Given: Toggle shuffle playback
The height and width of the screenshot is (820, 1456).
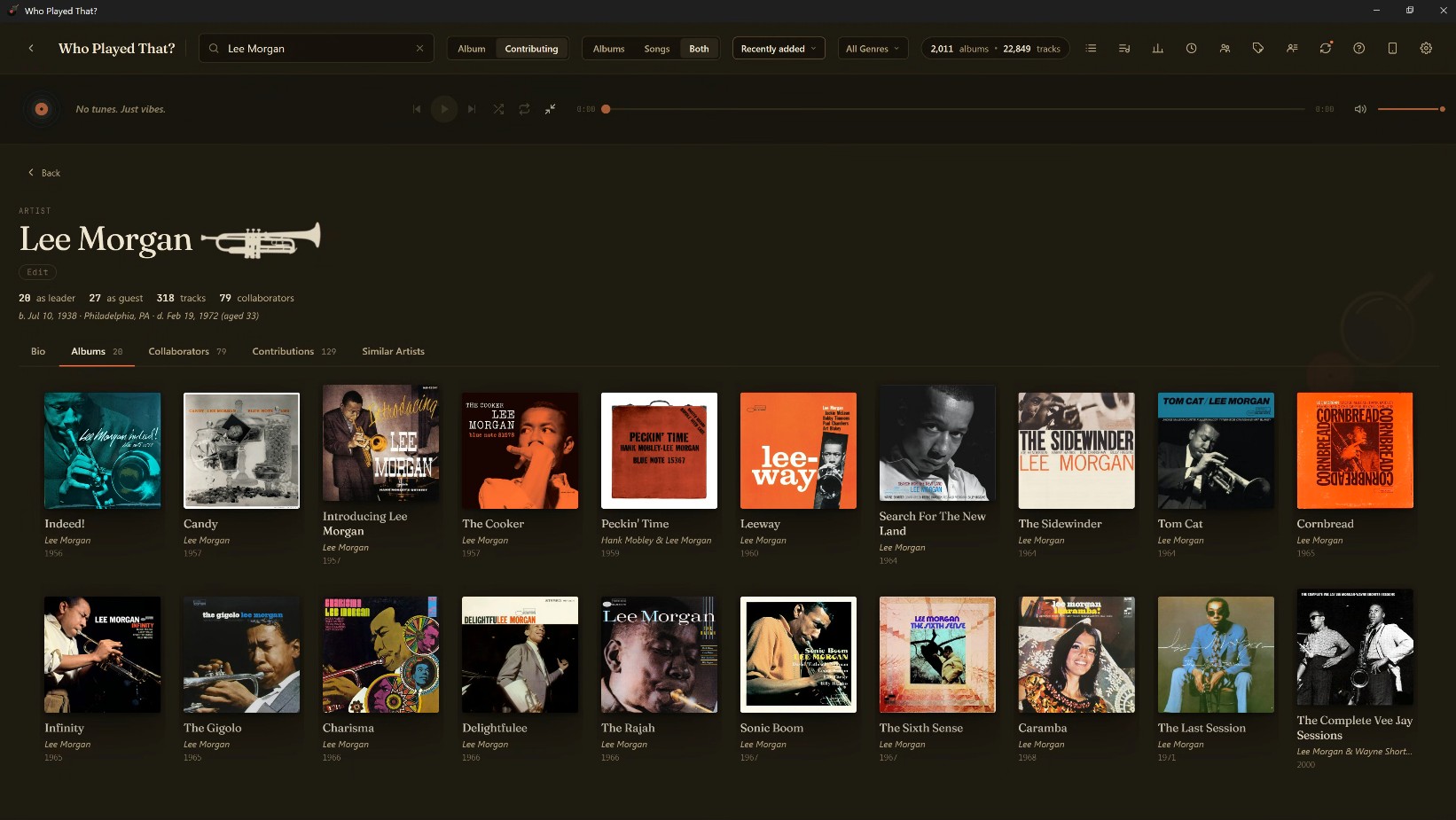Looking at the screenshot, I should (498, 109).
